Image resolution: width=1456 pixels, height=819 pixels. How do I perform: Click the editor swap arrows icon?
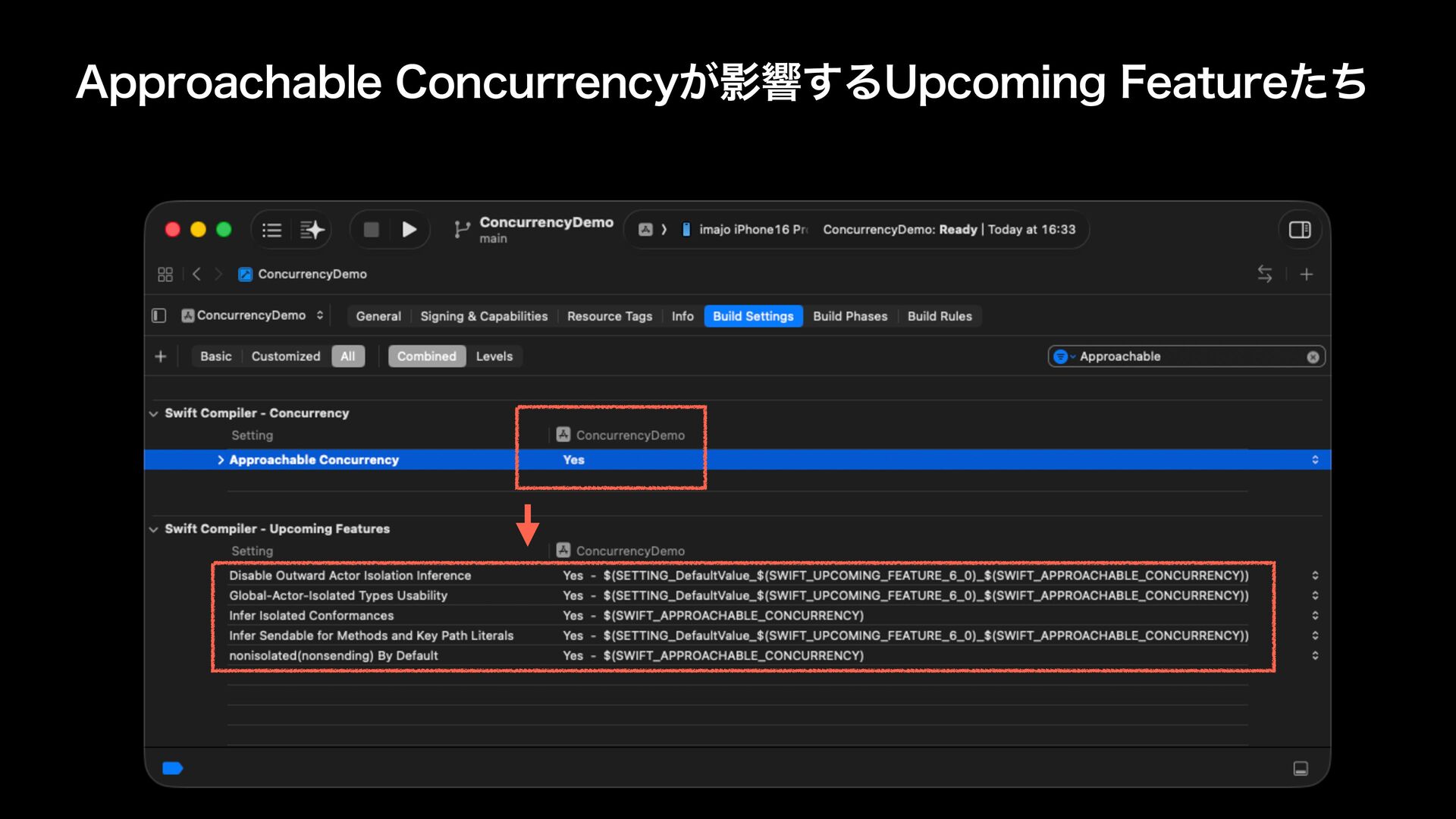coord(1264,274)
